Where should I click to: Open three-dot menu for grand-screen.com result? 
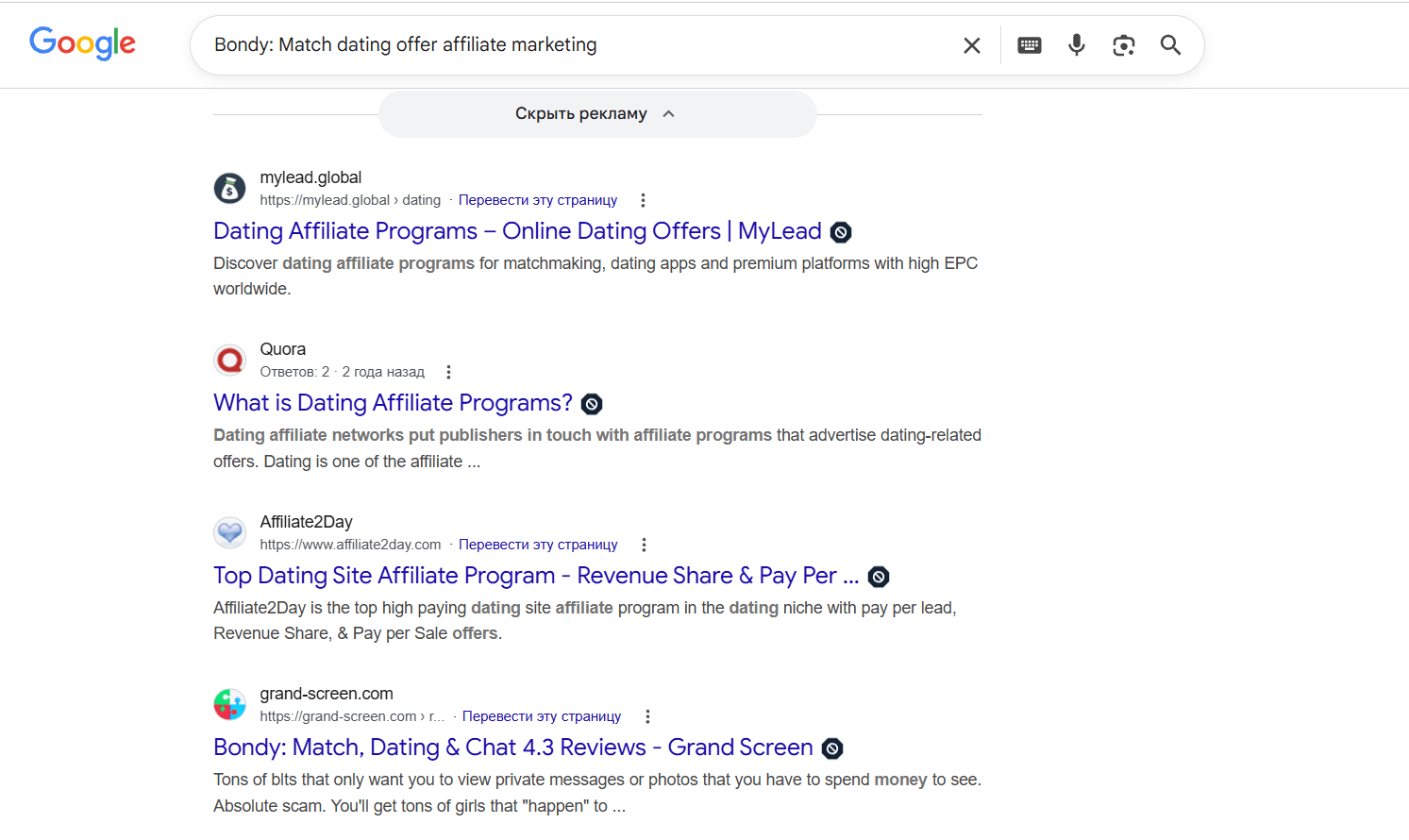(x=647, y=716)
